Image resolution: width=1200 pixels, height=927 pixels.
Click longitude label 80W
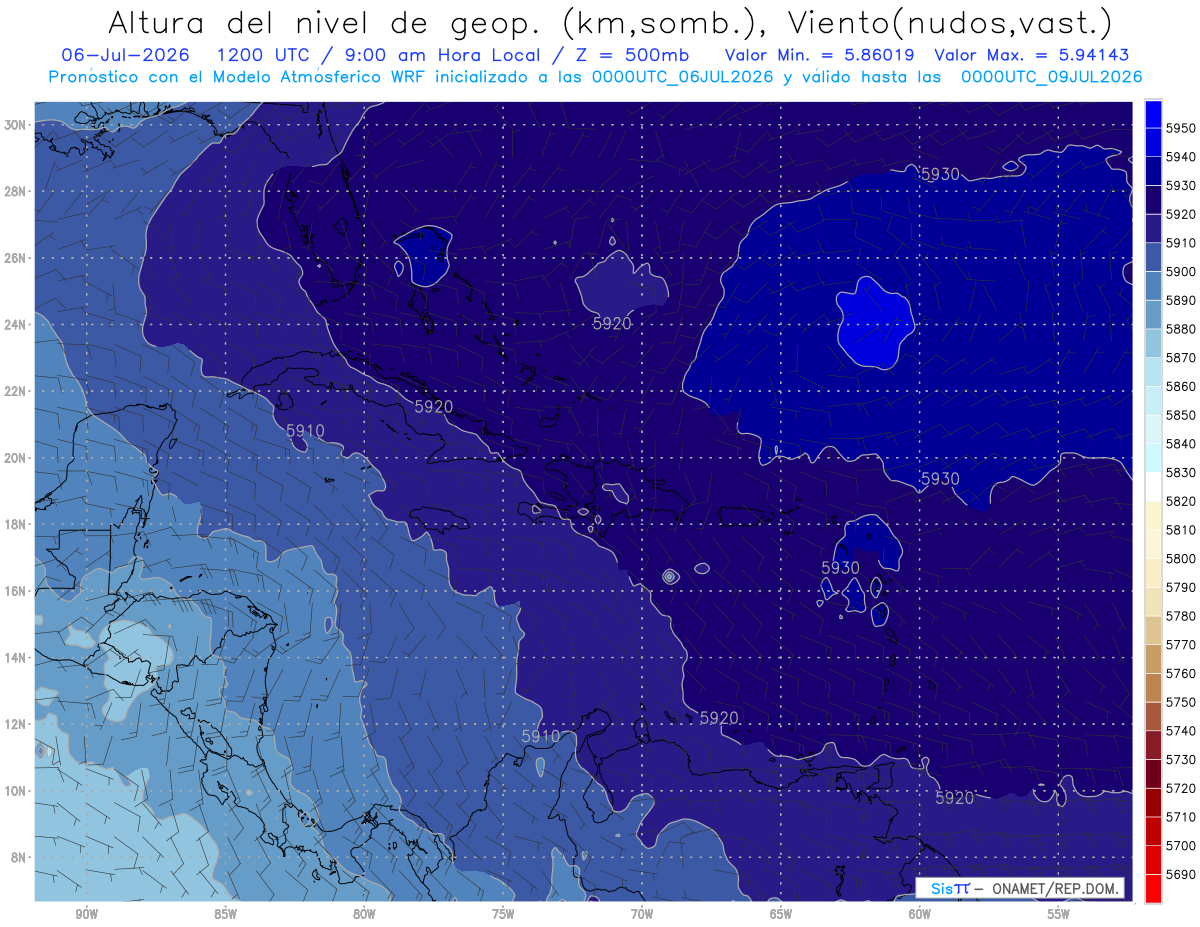[364, 914]
